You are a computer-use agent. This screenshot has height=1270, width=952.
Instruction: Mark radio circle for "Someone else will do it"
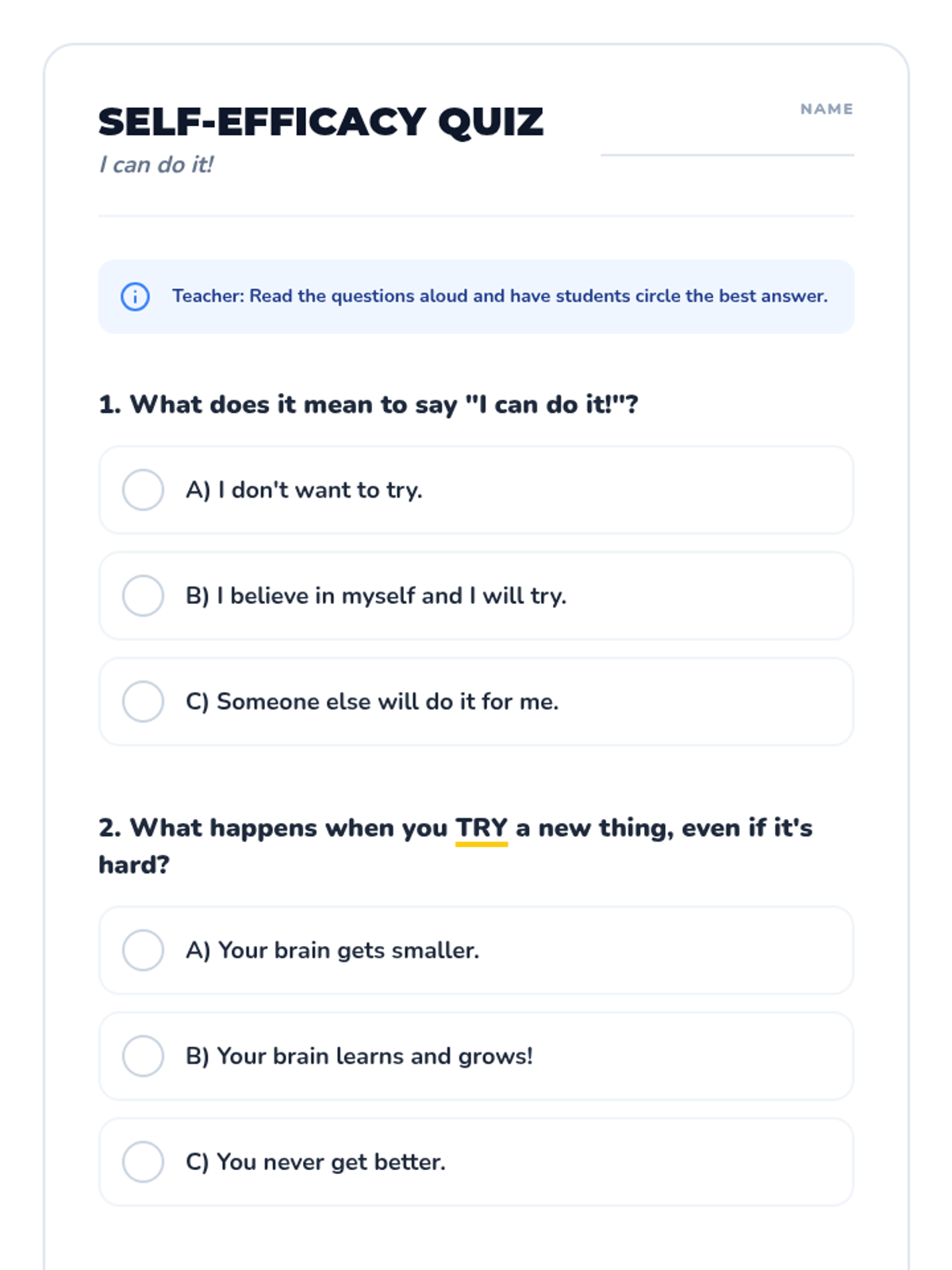tap(143, 702)
